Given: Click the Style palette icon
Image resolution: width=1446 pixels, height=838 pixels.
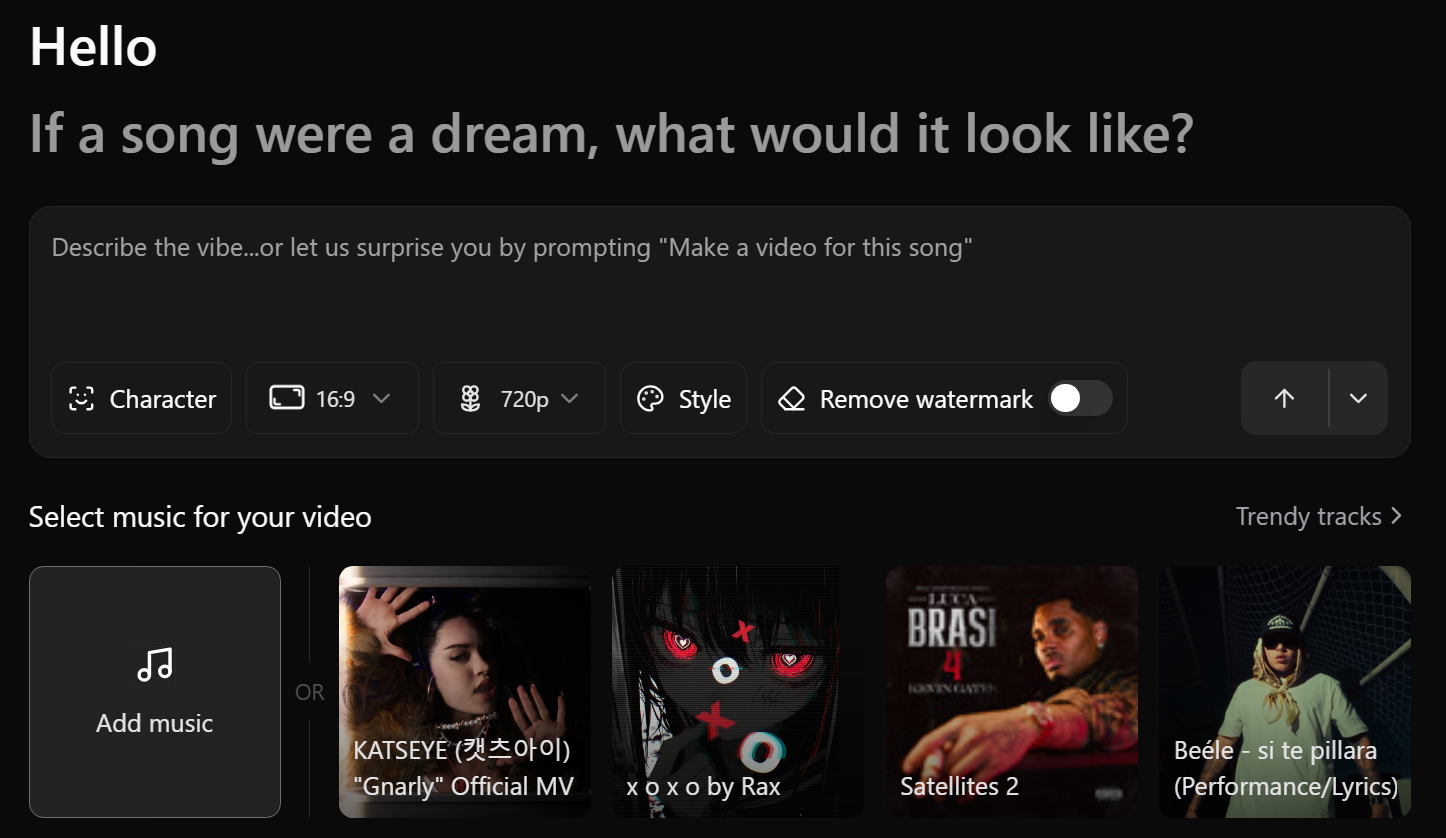Looking at the screenshot, I should (x=650, y=399).
